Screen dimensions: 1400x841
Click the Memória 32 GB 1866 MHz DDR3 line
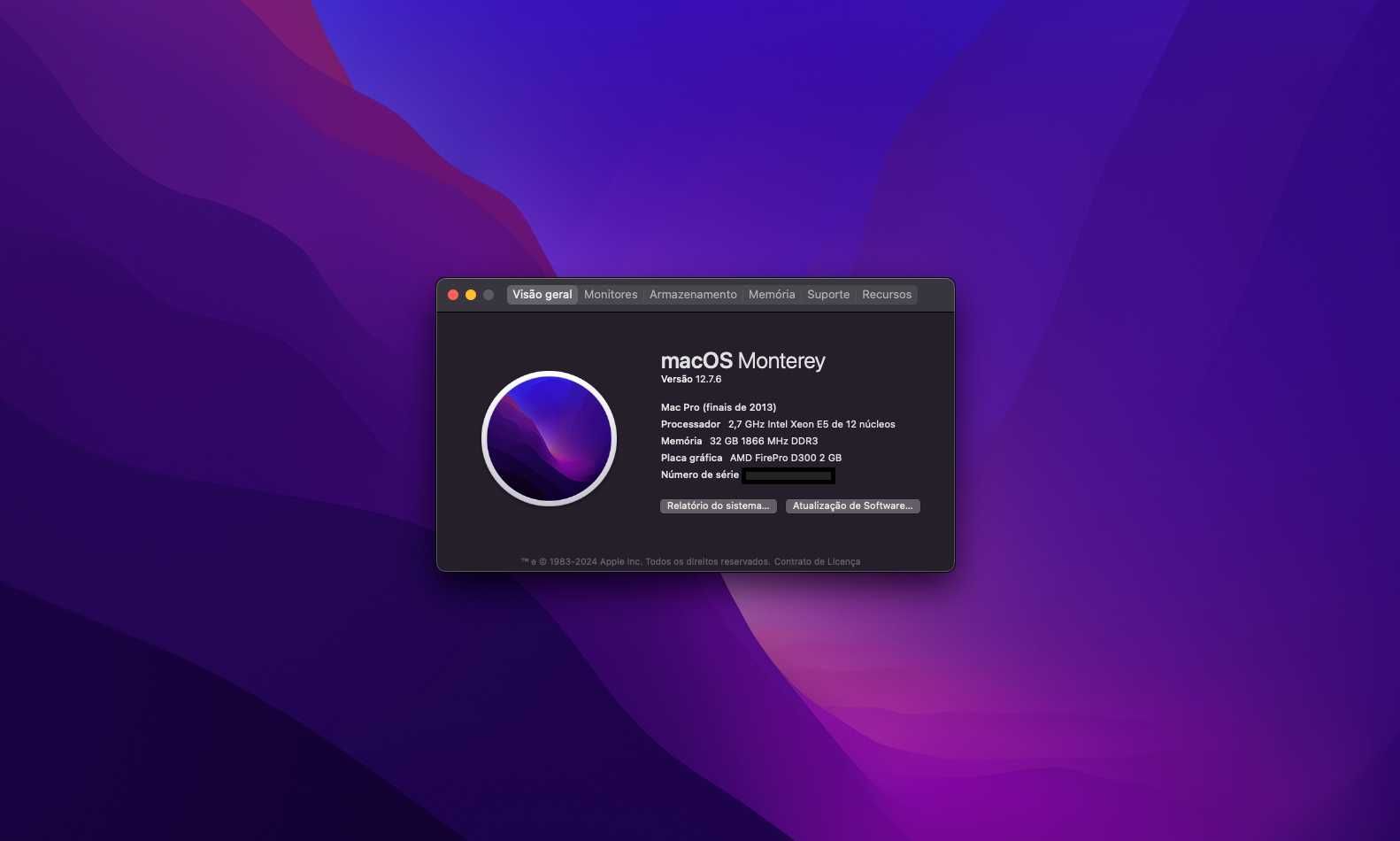pos(740,441)
